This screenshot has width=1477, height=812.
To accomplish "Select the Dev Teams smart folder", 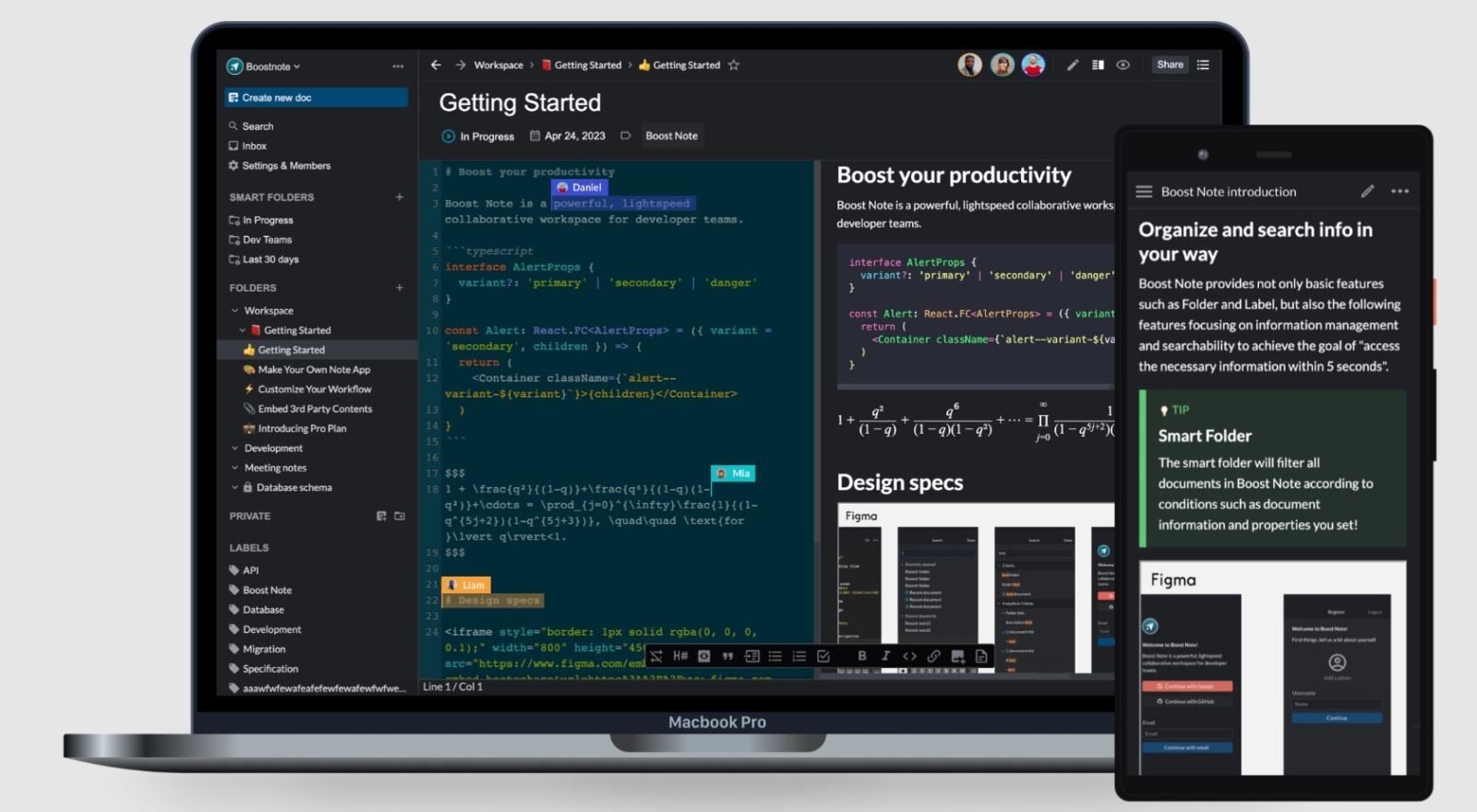I will (x=260, y=240).
